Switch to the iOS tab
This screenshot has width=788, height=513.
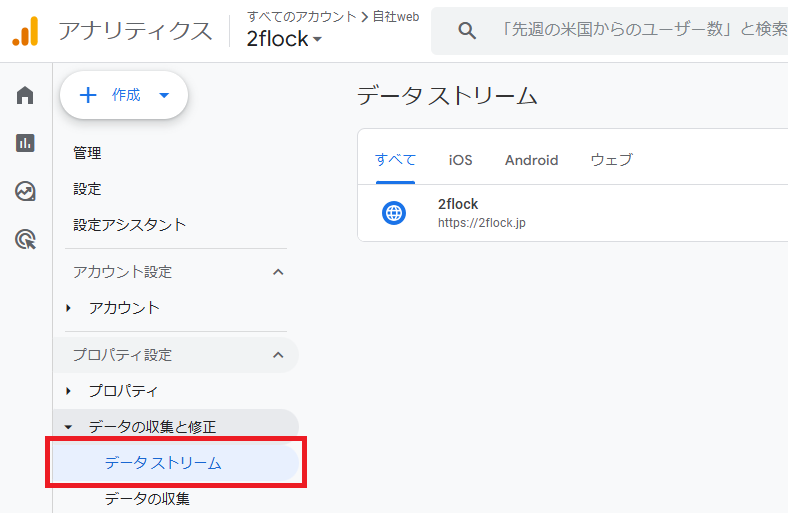tap(460, 160)
